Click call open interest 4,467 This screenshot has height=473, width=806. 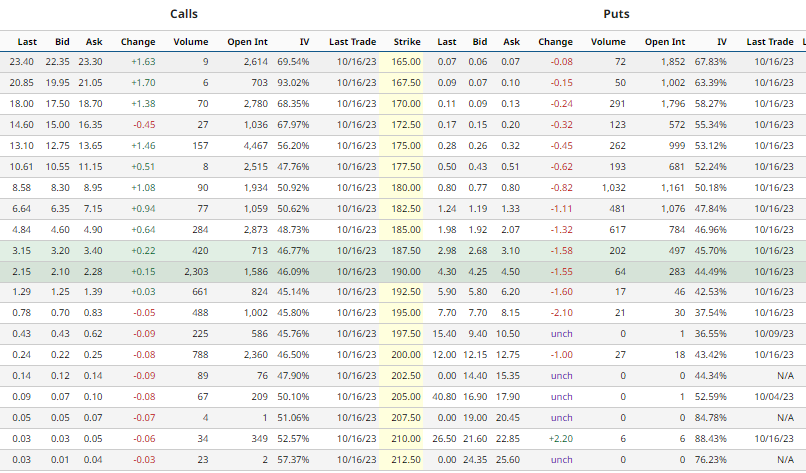click(256, 146)
